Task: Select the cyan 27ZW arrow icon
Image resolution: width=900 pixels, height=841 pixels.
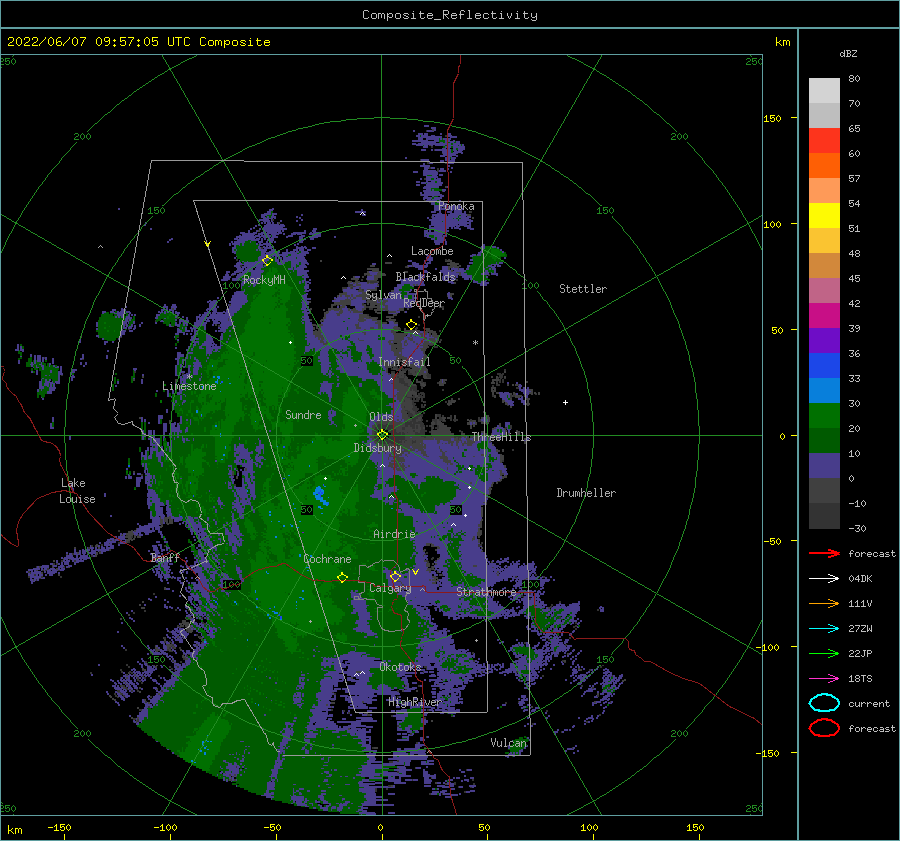Action: (824, 629)
